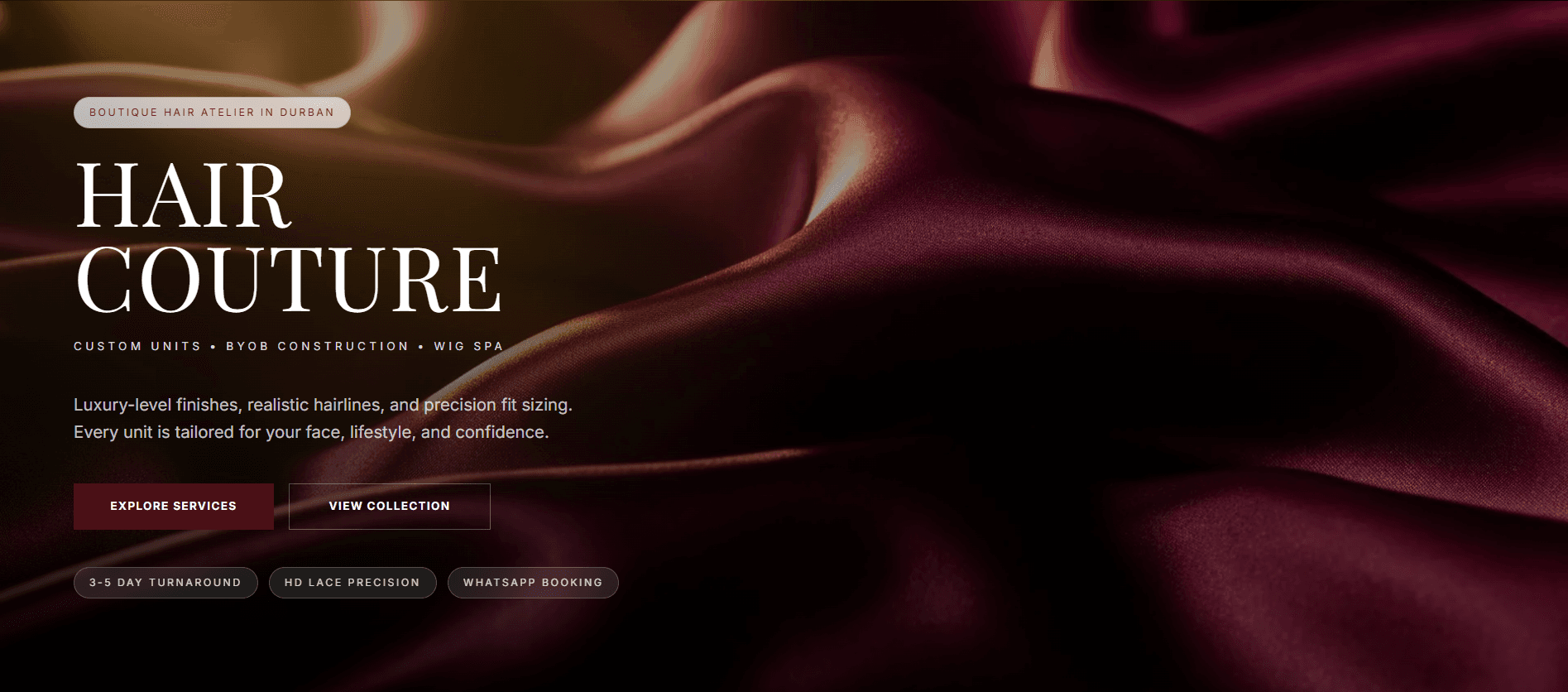
Task: Click the phrase "Luxury-level finishes"
Action: pyautogui.click(x=156, y=405)
